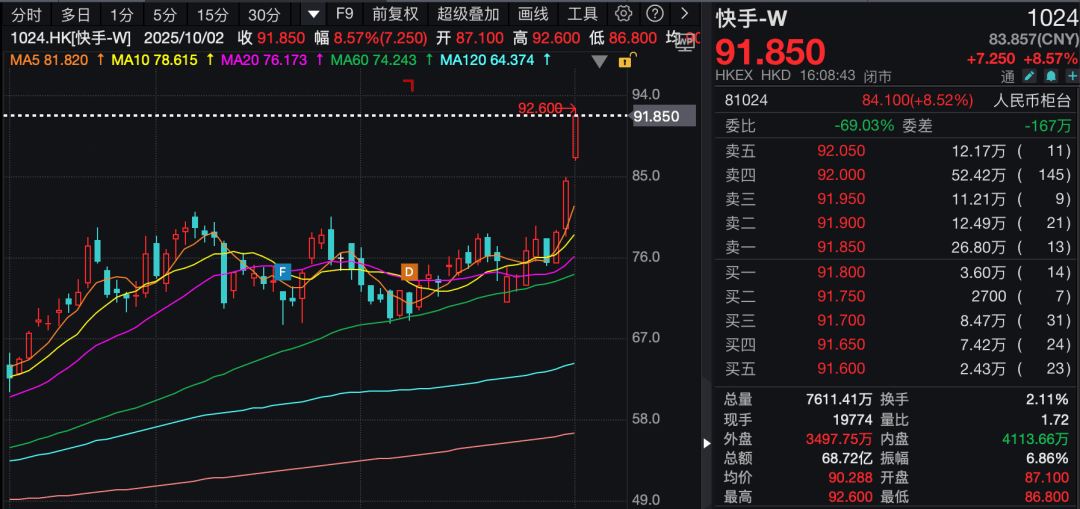Select the 15分 period tab
This screenshot has width=1080, height=509.
212,14
